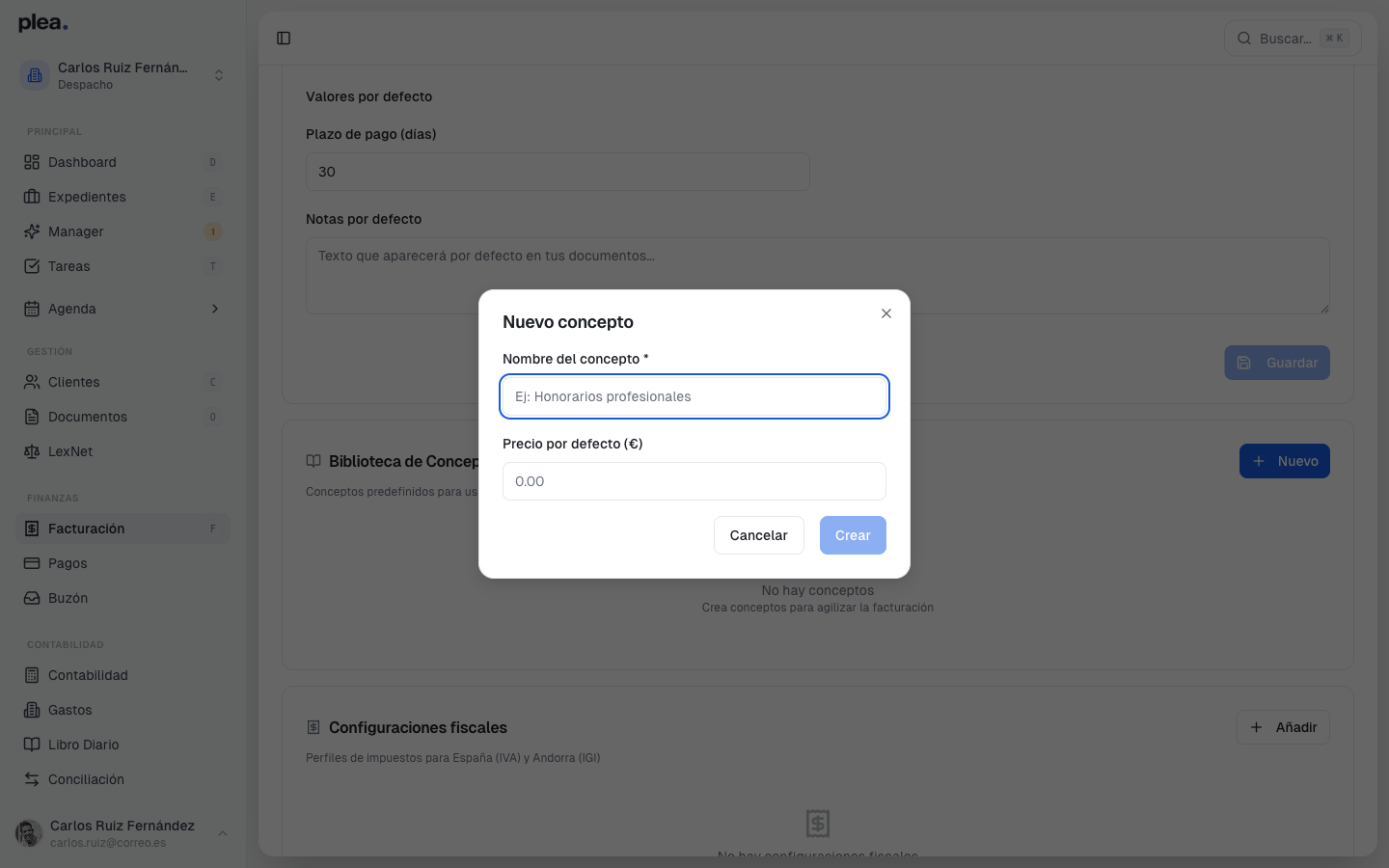This screenshot has width=1389, height=868.
Task: Click the plus icon on Añadir button
Action: (1257, 727)
